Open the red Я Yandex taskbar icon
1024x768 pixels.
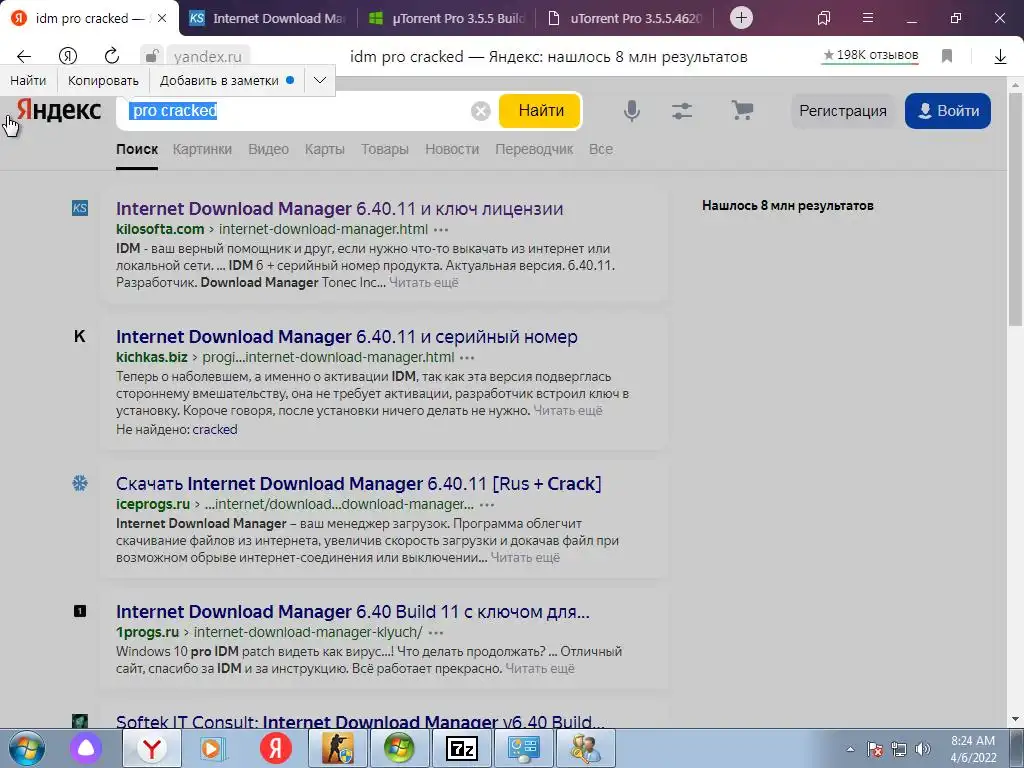(x=276, y=748)
